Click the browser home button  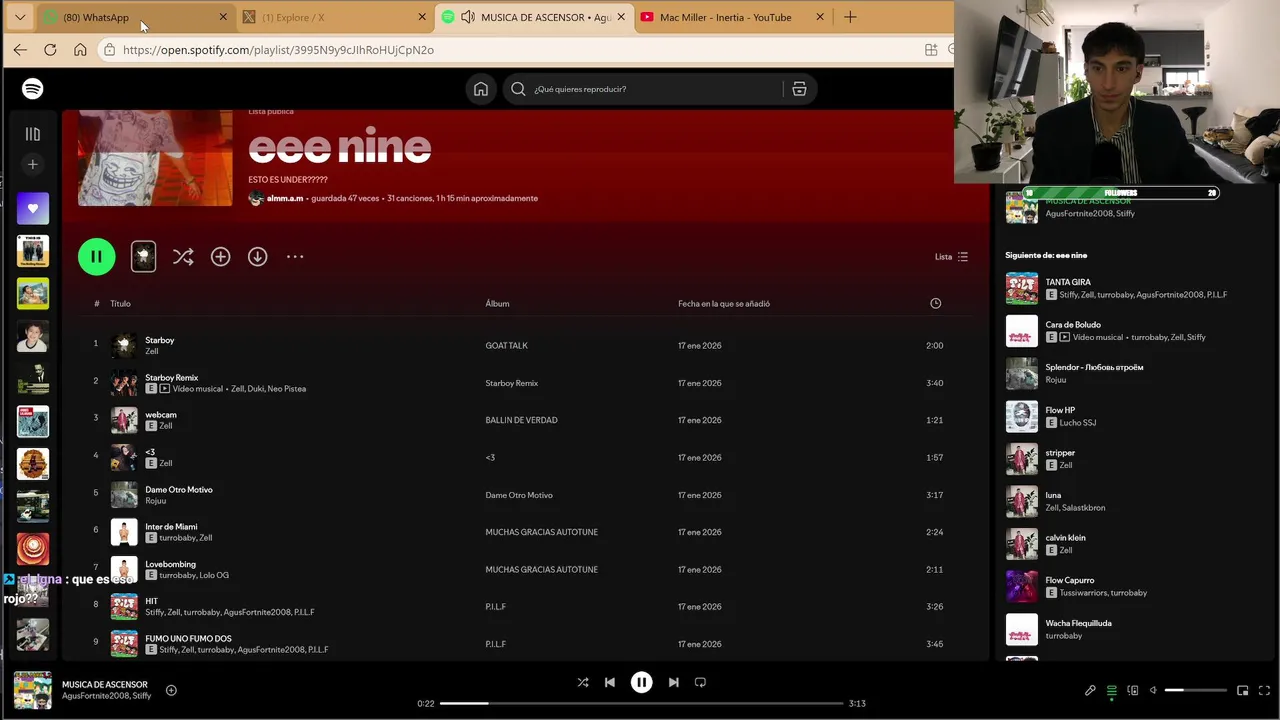point(80,50)
